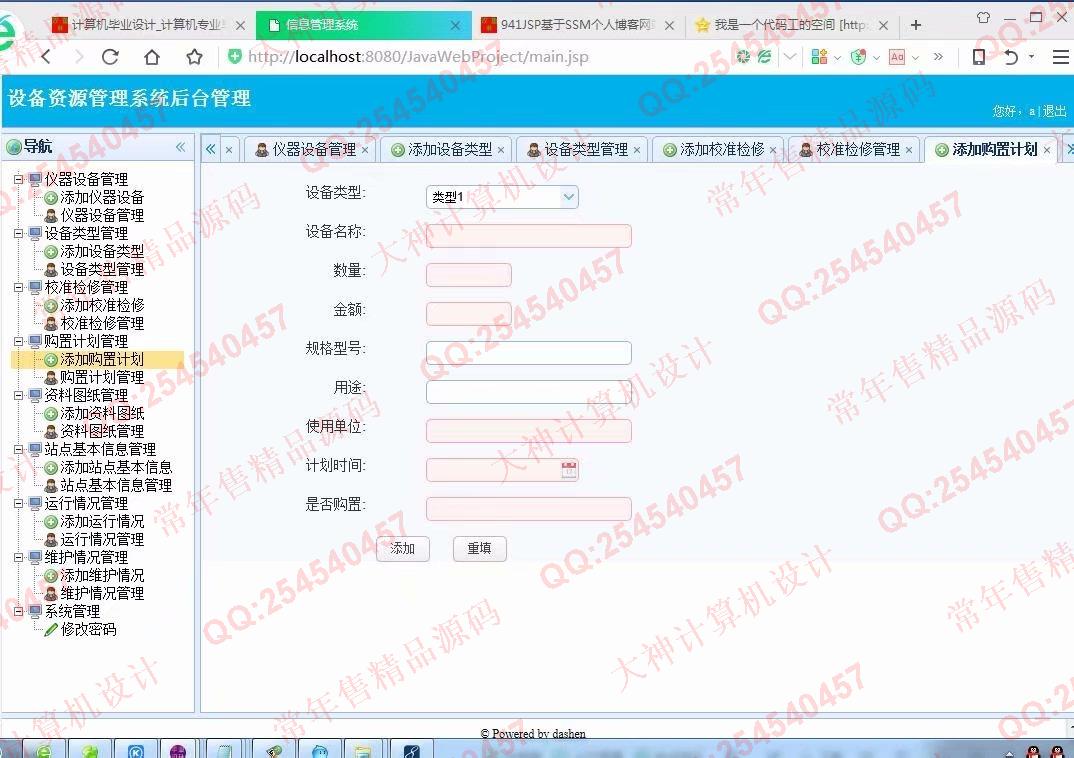Reload the page in the browser toolbar

click(110, 57)
